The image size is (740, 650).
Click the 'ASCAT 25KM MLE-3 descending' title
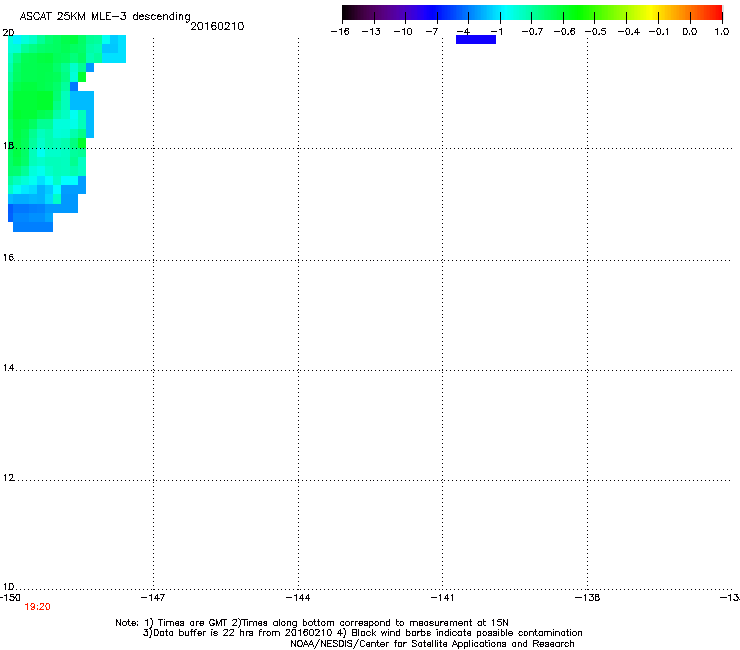click(105, 17)
